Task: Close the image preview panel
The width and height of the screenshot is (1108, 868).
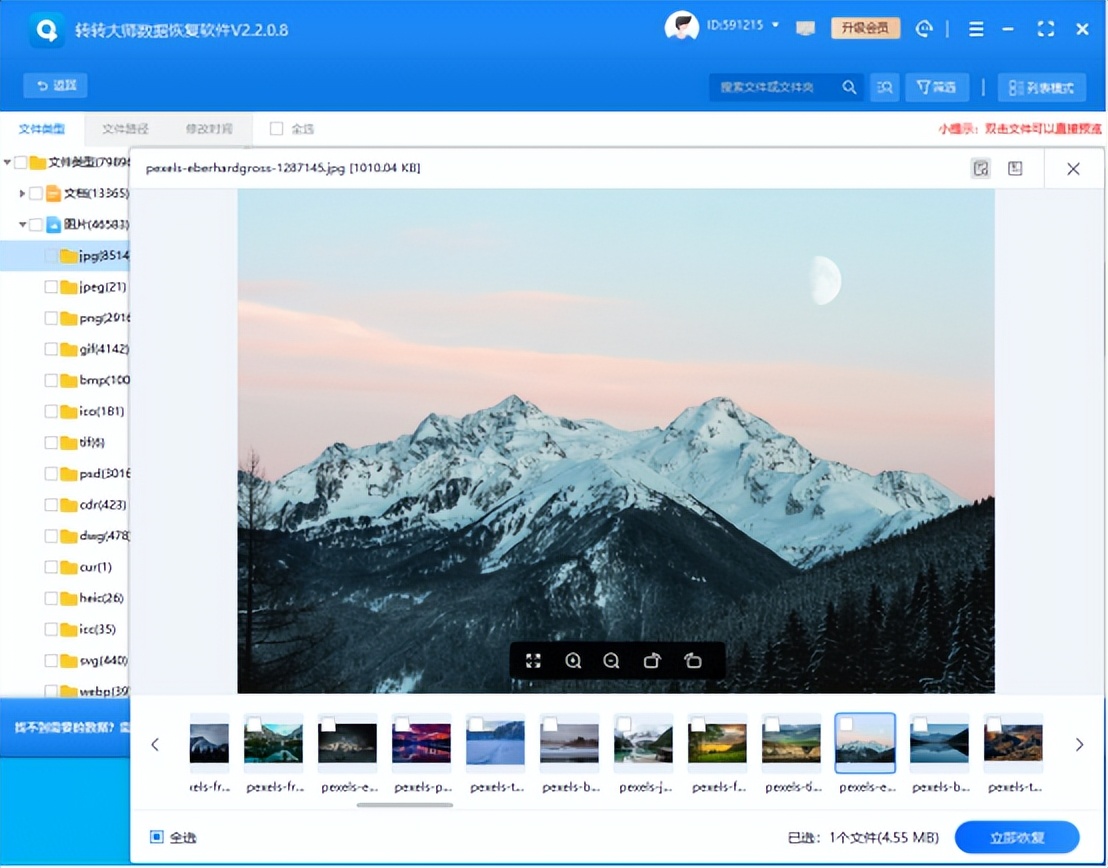Action: pos(1073,169)
